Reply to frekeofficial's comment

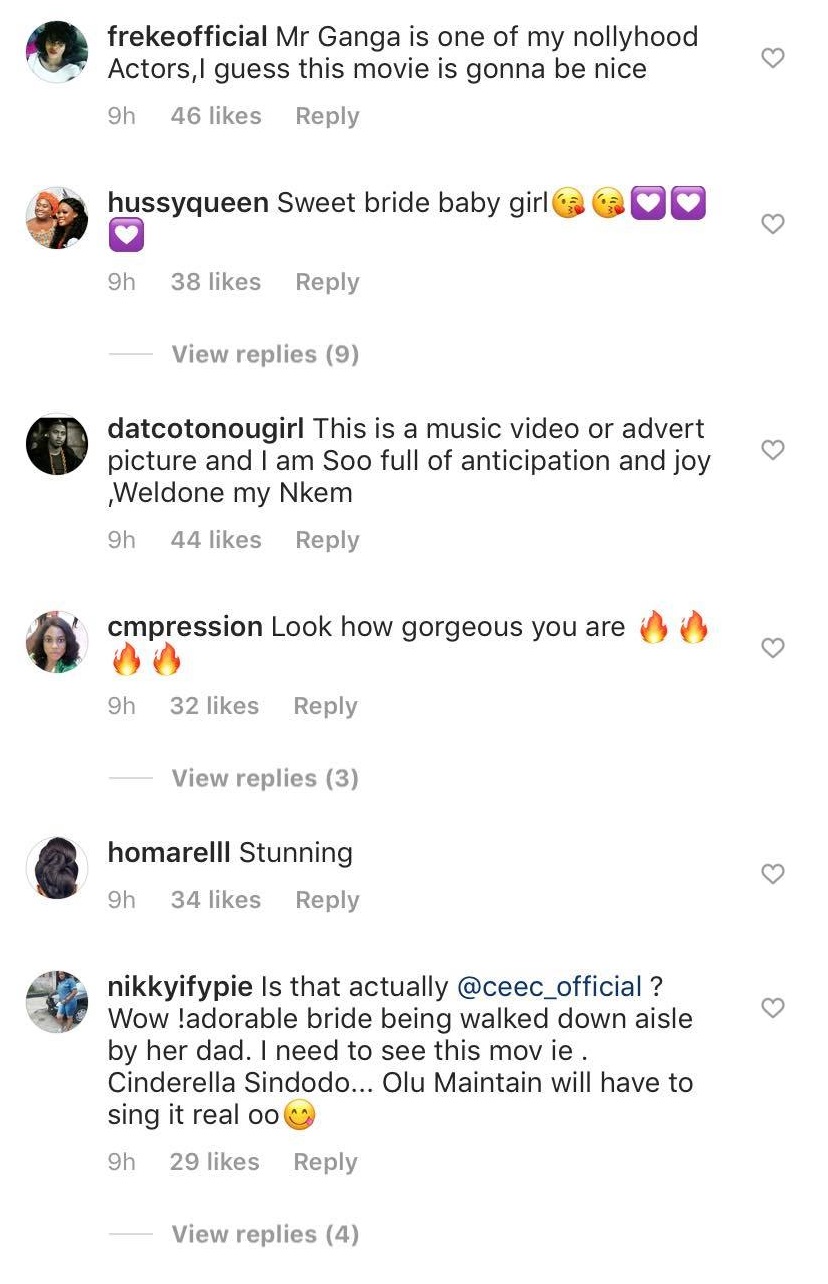327,116
